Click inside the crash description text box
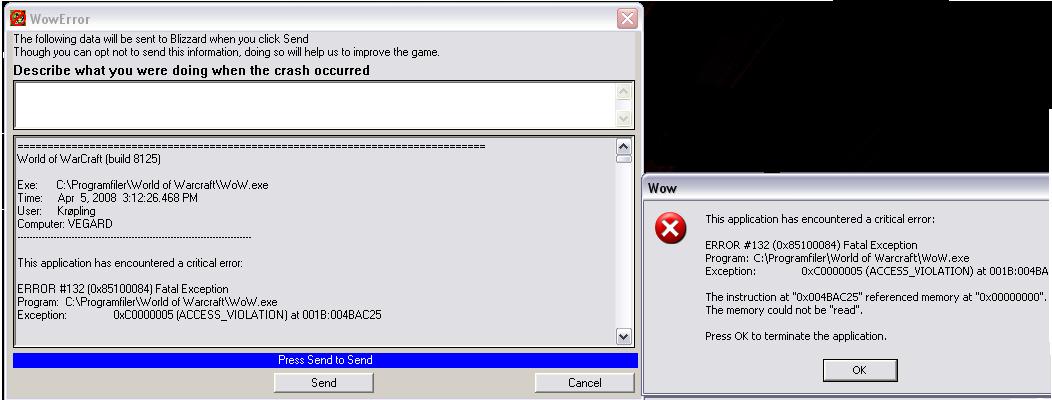This screenshot has width=1052, height=400. 314,105
